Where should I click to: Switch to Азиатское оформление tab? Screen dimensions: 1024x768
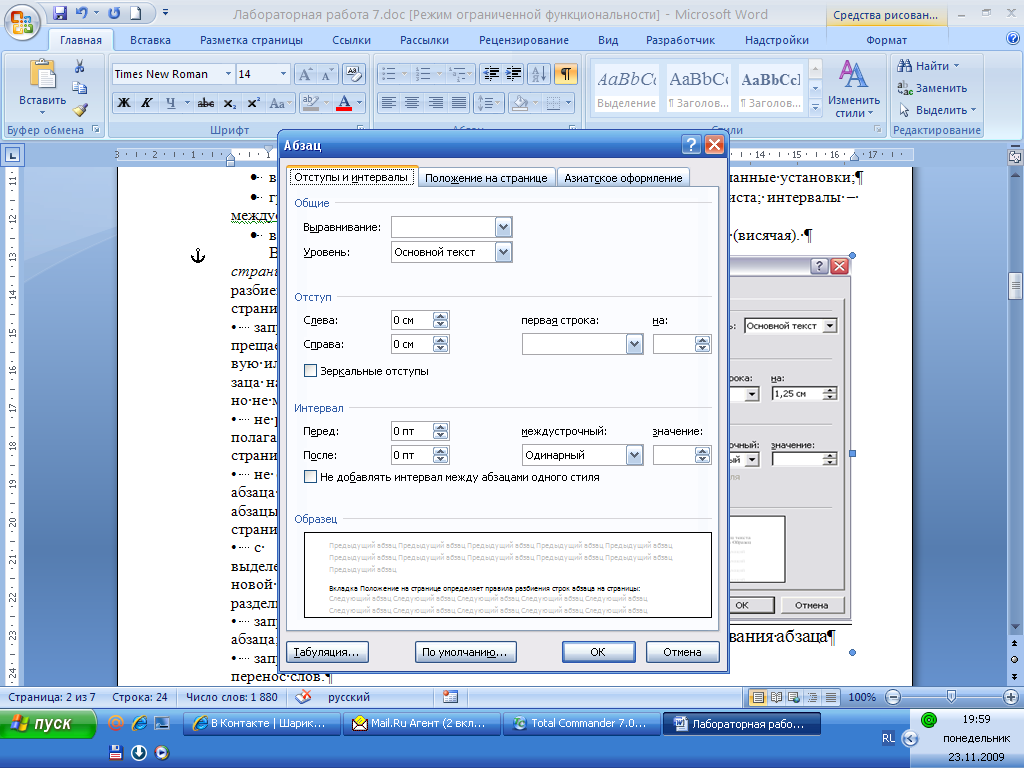point(623,178)
